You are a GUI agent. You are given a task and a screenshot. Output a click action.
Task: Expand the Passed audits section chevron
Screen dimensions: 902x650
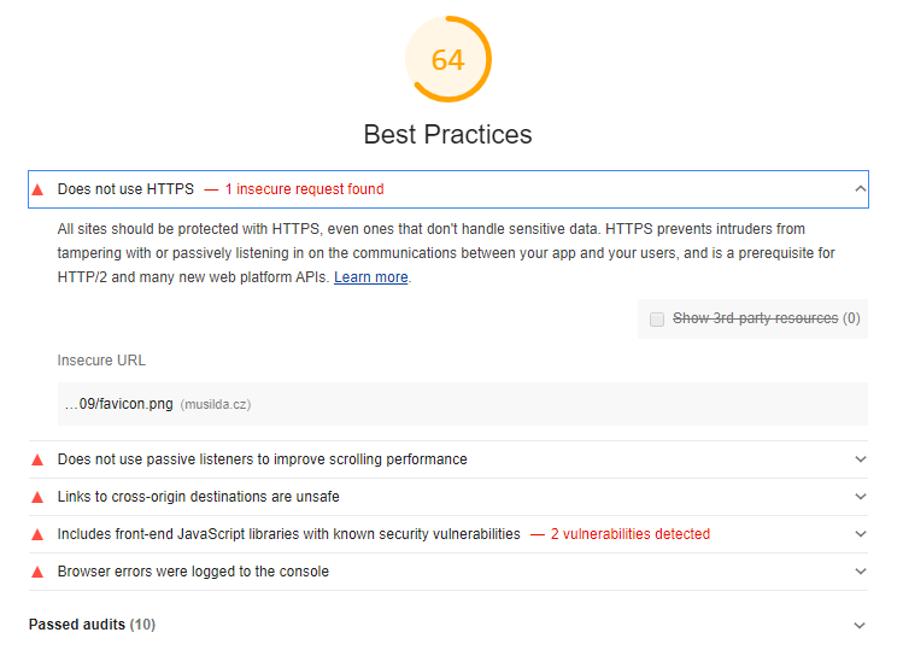[x=859, y=625]
